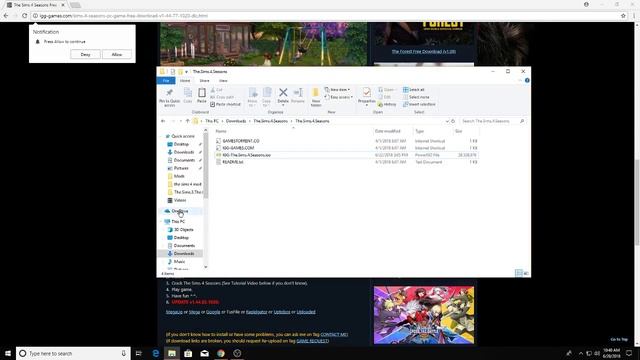Click the Rename ribbon icon

click(x=298, y=93)
